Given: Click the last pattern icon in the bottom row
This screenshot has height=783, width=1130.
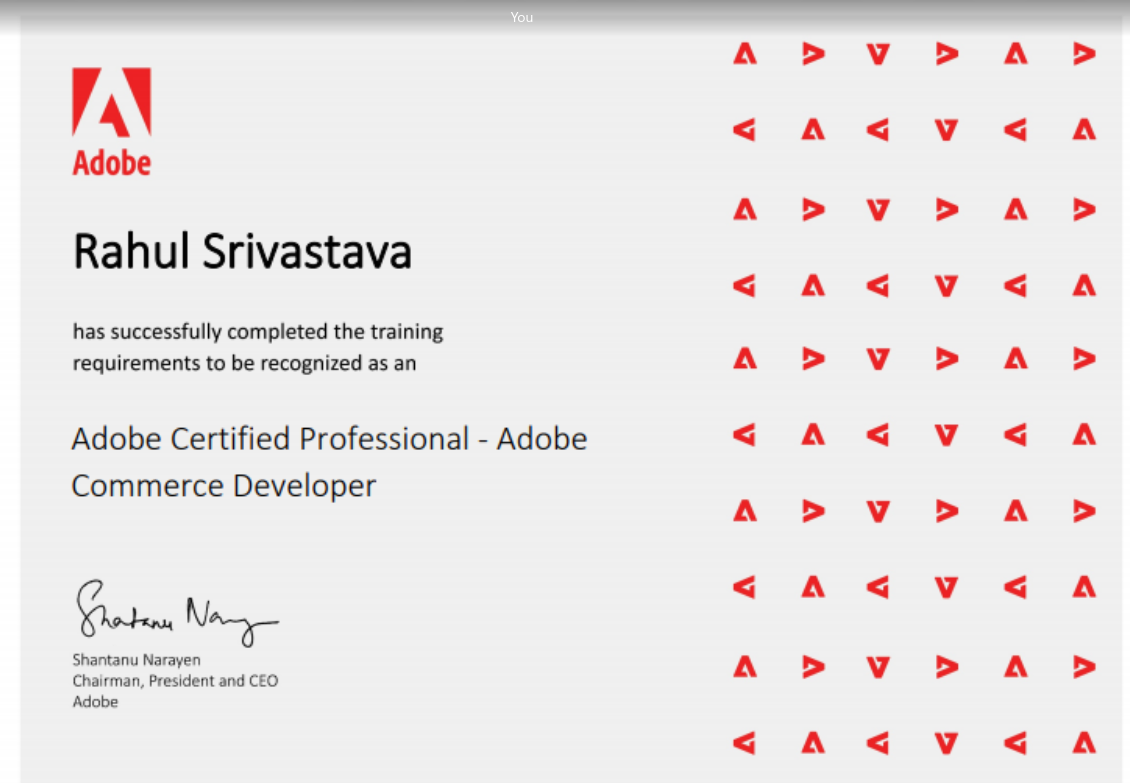Looking at the screenshot, I should coord(1084,742).
